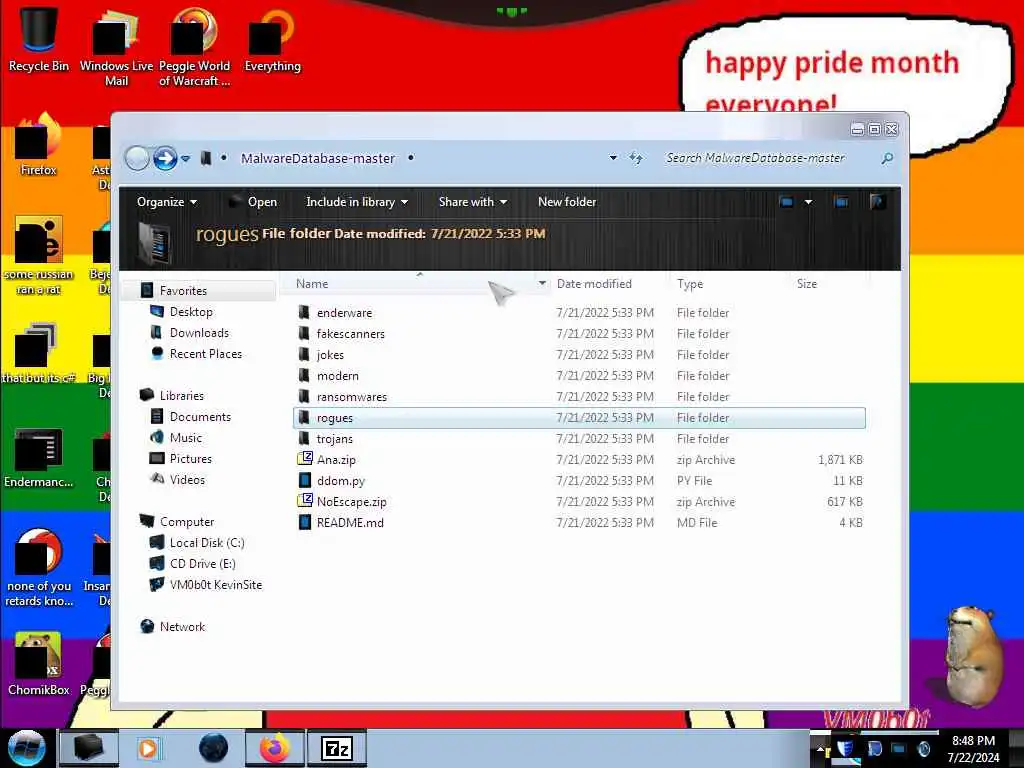Open the Endermanc... desktop icon

39,457
